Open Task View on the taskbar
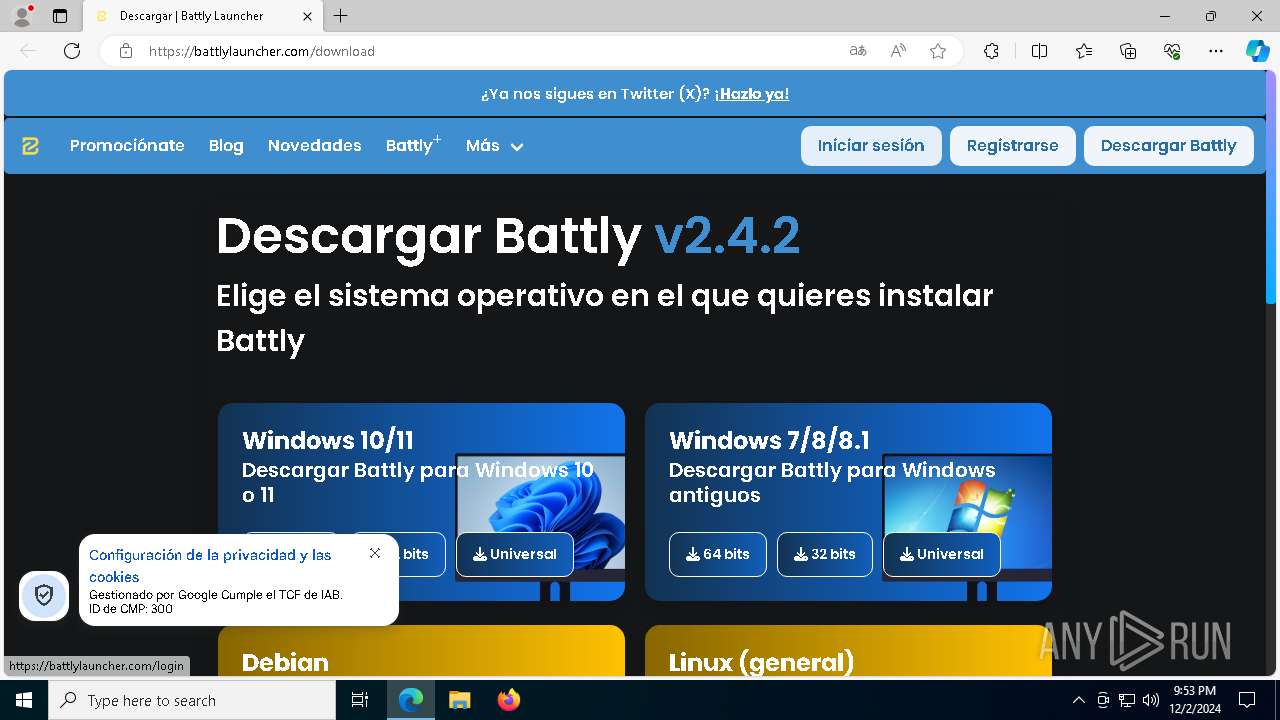The height and width of the screenshot is (720, 1280). tap(360, 700)
